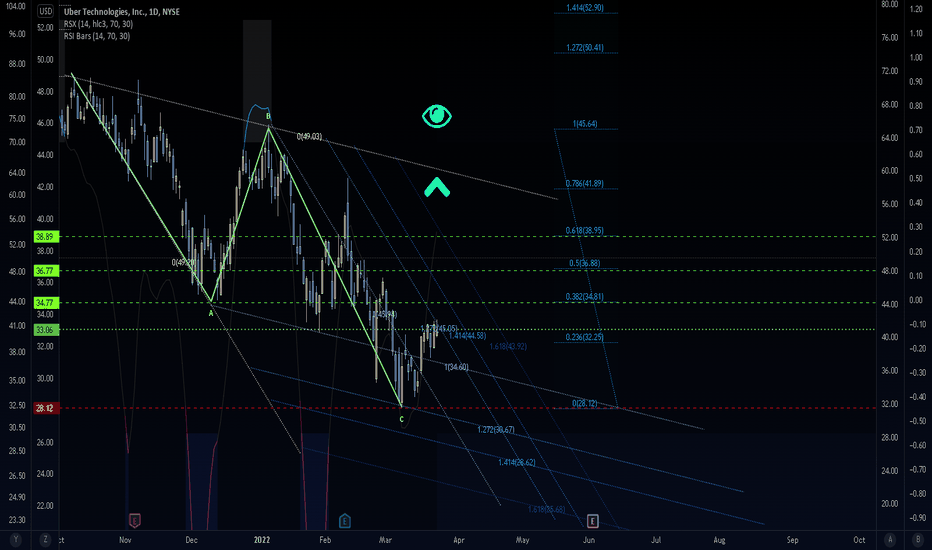Image resolution: width=932 pixels, height=550 pixels.
Task: Click the round Z button on the axis
Action: pyautogui.click(x=45, y=540)
